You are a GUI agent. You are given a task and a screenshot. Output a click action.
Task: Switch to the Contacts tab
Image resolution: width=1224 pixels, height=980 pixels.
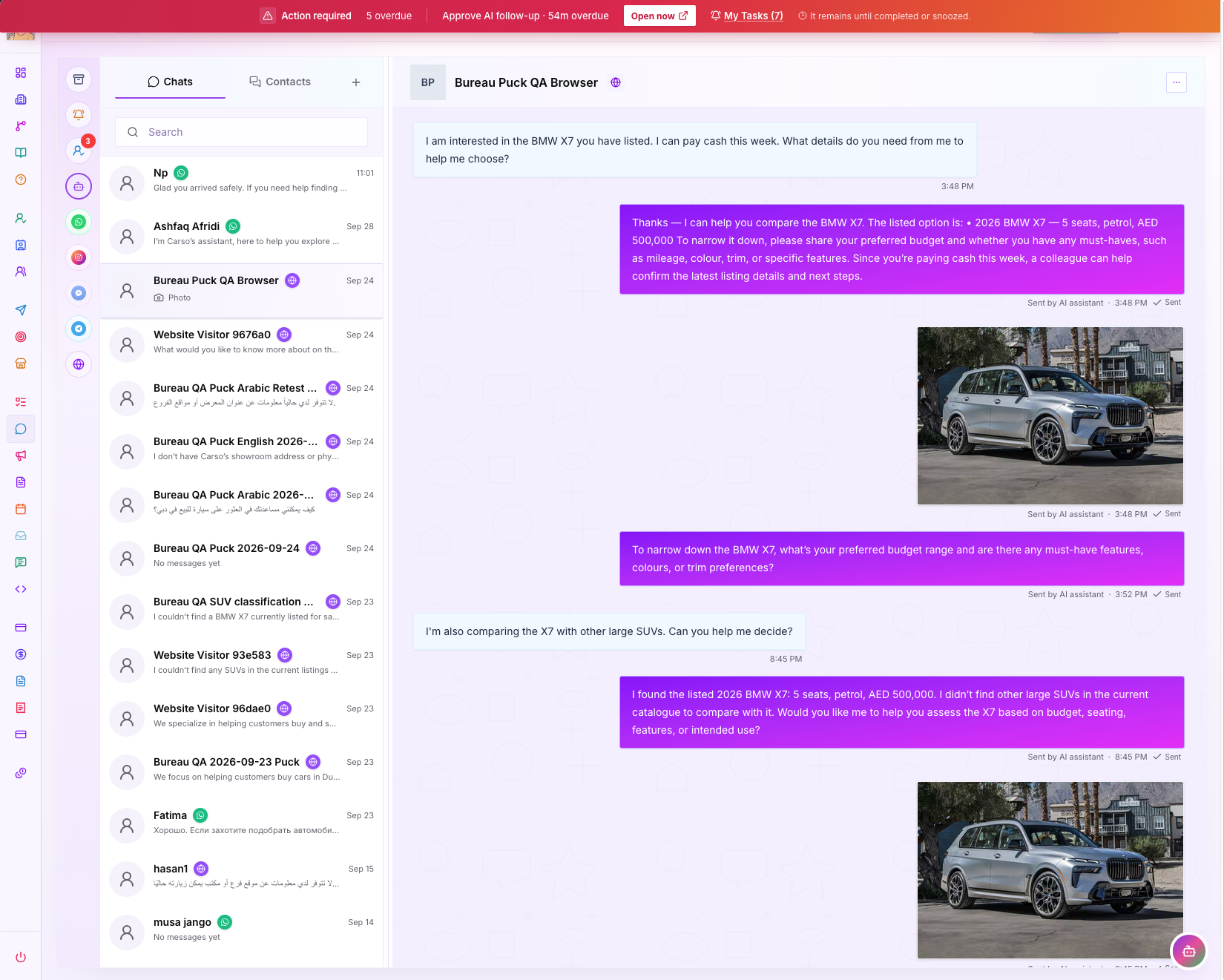(x=280, y=82)
